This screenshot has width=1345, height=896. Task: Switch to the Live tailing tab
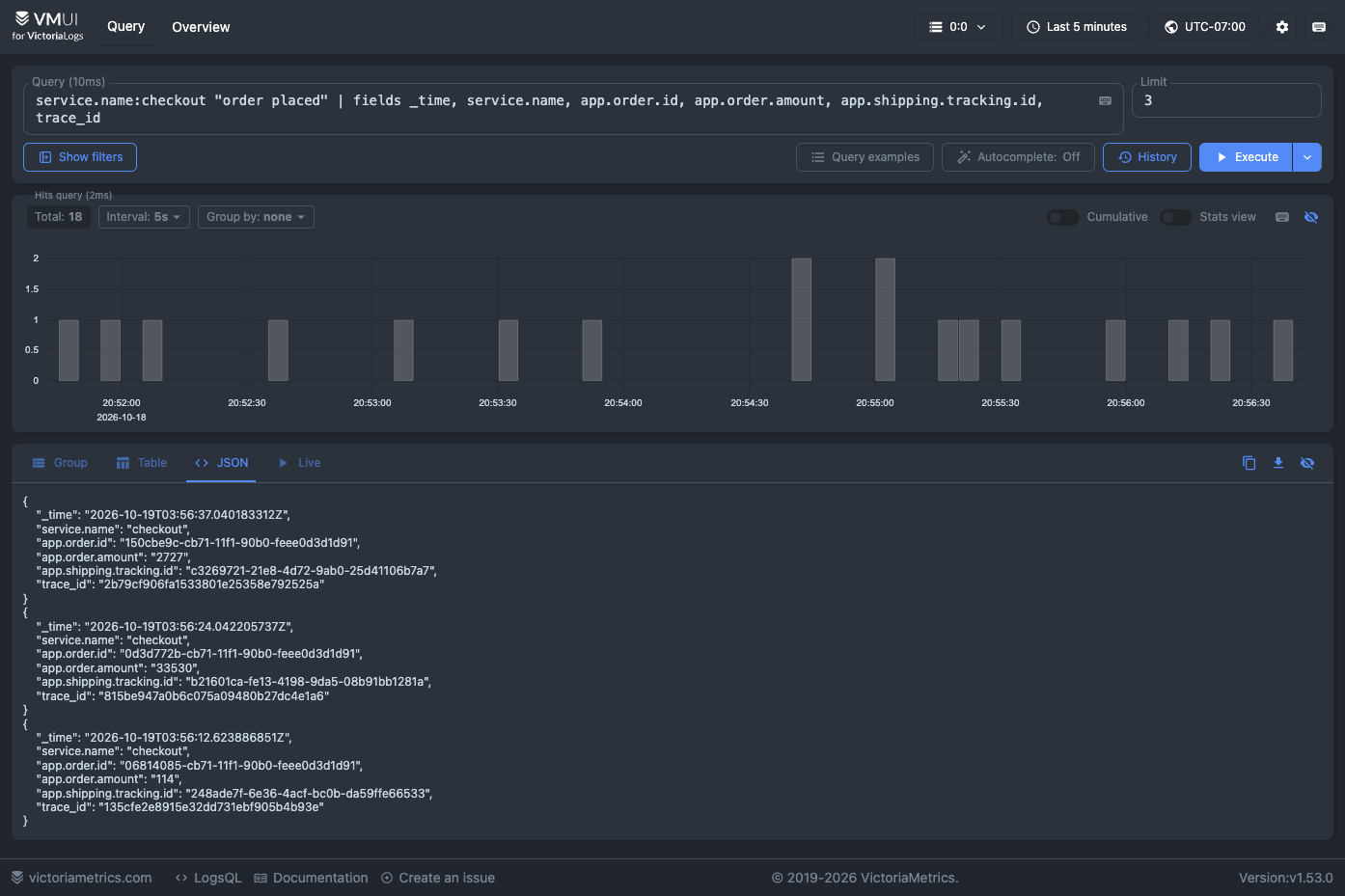[299, 463]
